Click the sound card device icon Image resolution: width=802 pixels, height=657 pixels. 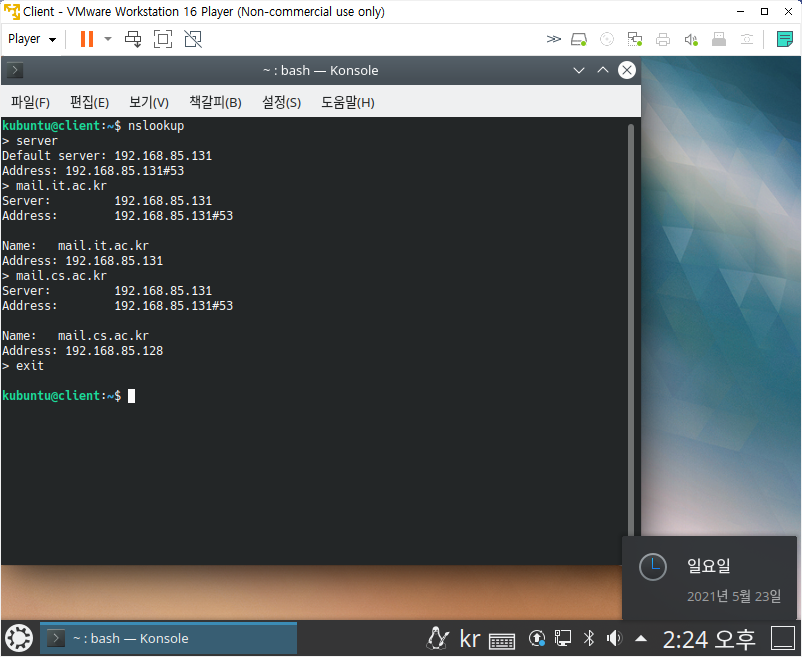click(x=691, y=39)
